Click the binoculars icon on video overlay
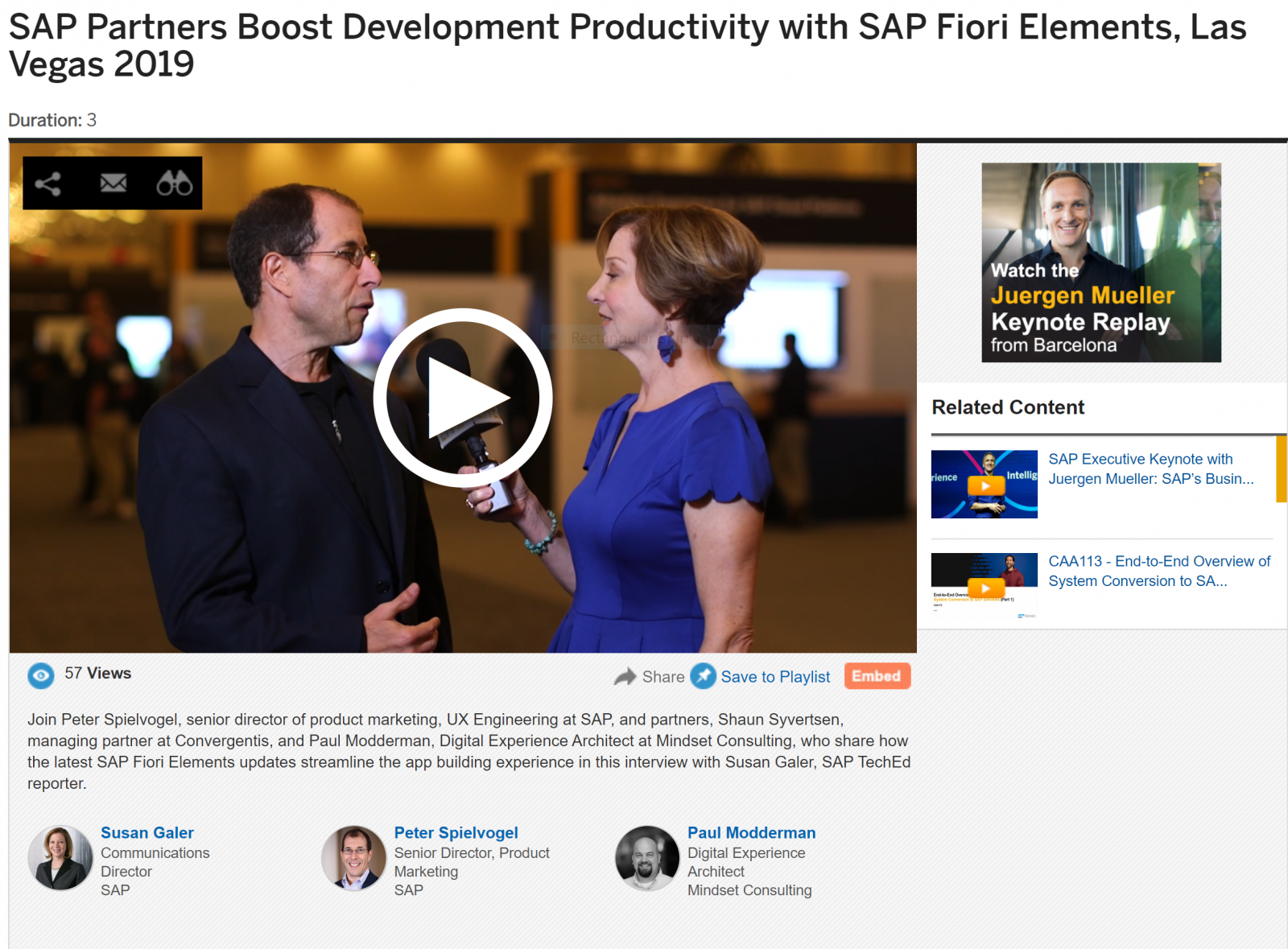1288x949 pixels. [x=174, y=184]
